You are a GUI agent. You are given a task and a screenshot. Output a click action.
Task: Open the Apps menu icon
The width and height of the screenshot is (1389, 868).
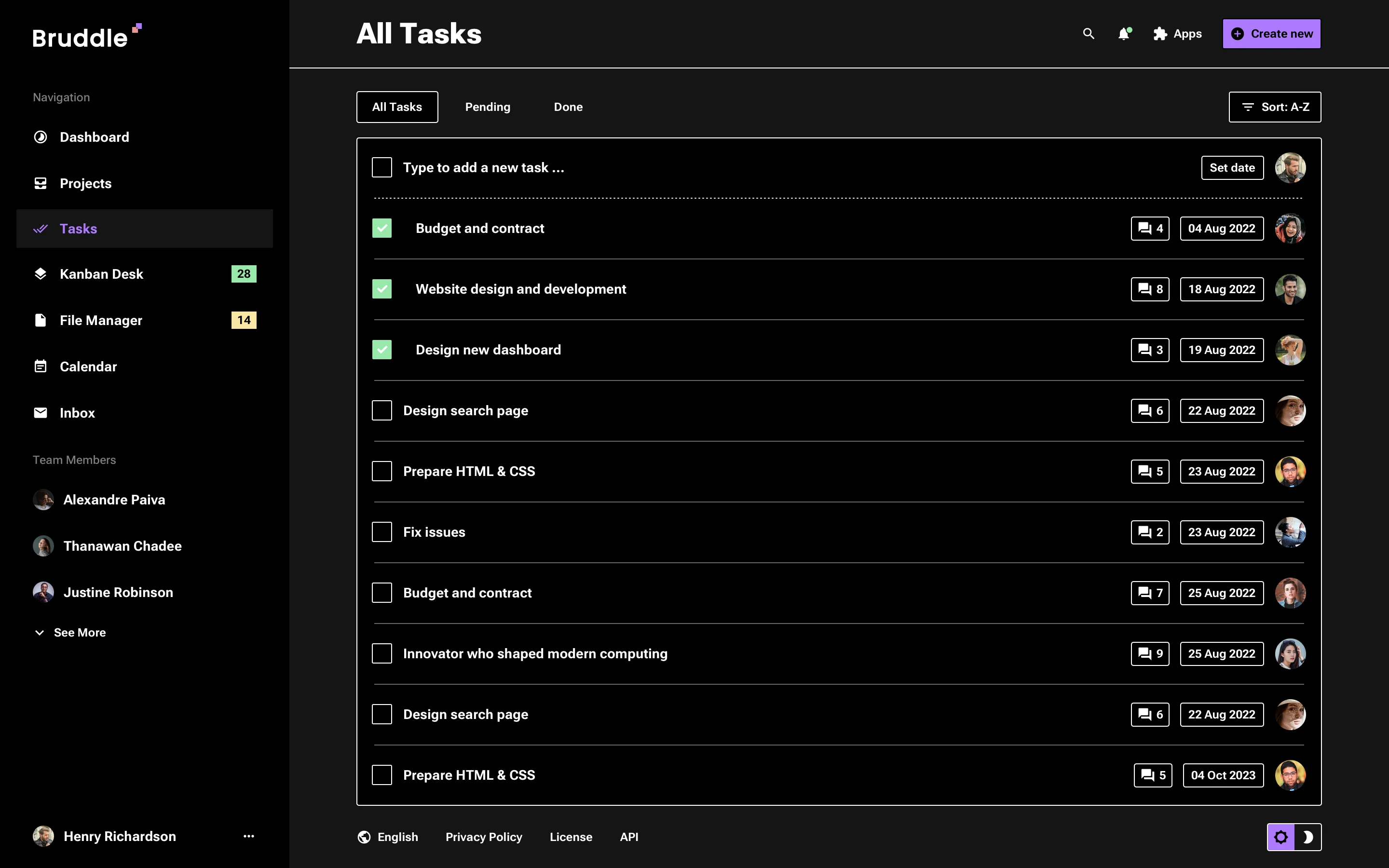[1159, 34]
